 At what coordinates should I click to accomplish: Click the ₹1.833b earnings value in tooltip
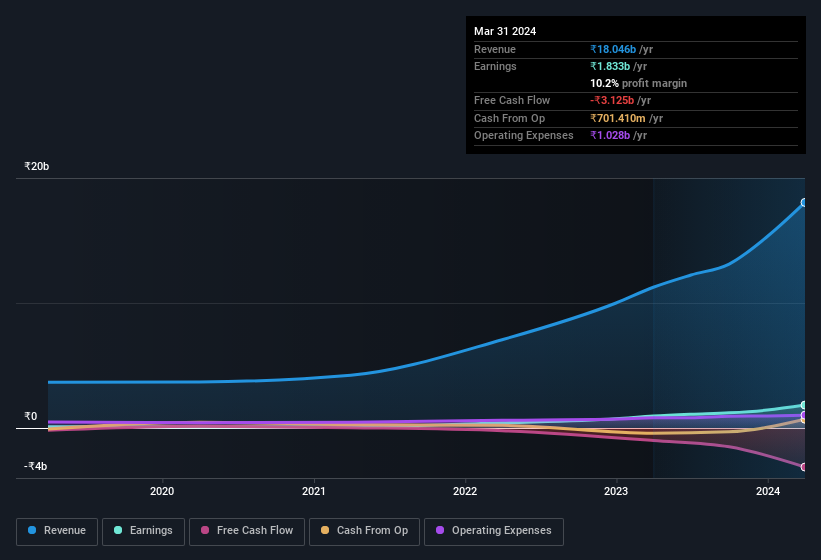(x=610, y=66)
